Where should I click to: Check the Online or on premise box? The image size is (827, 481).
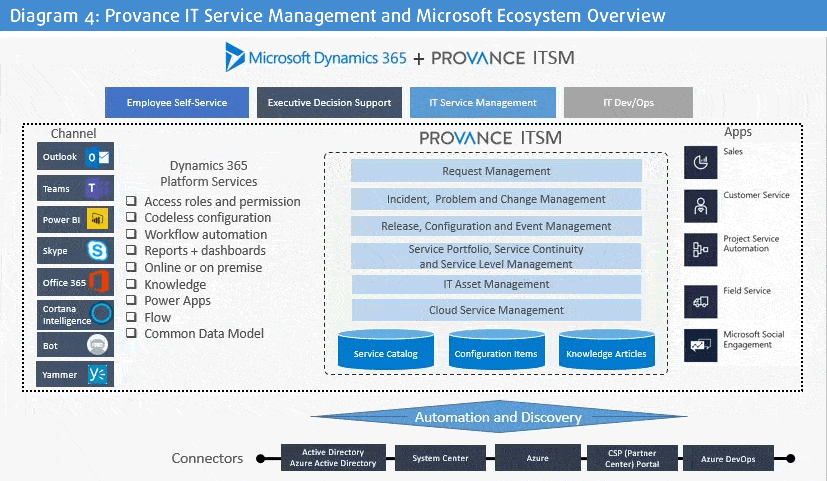point(131,267)
